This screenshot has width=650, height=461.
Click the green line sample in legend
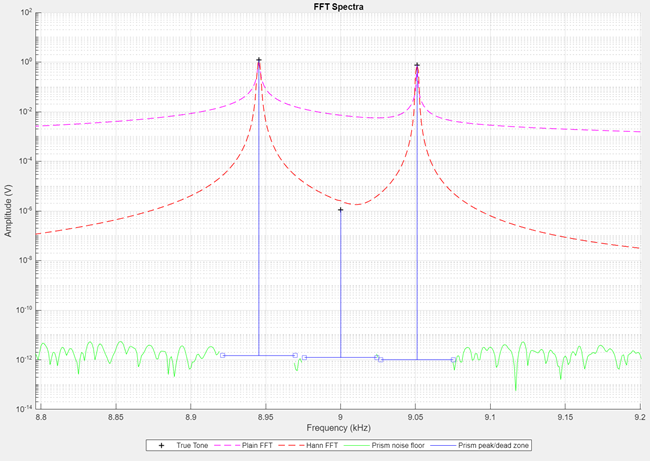pos(356,445)
